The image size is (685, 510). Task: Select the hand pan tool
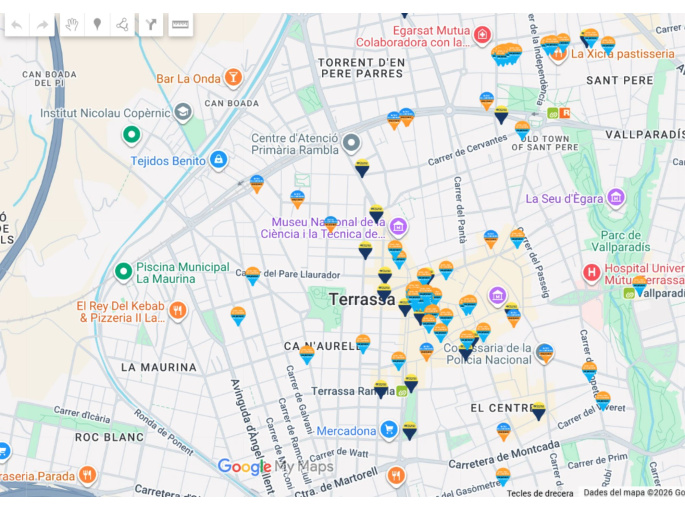[x=72, y=25]
